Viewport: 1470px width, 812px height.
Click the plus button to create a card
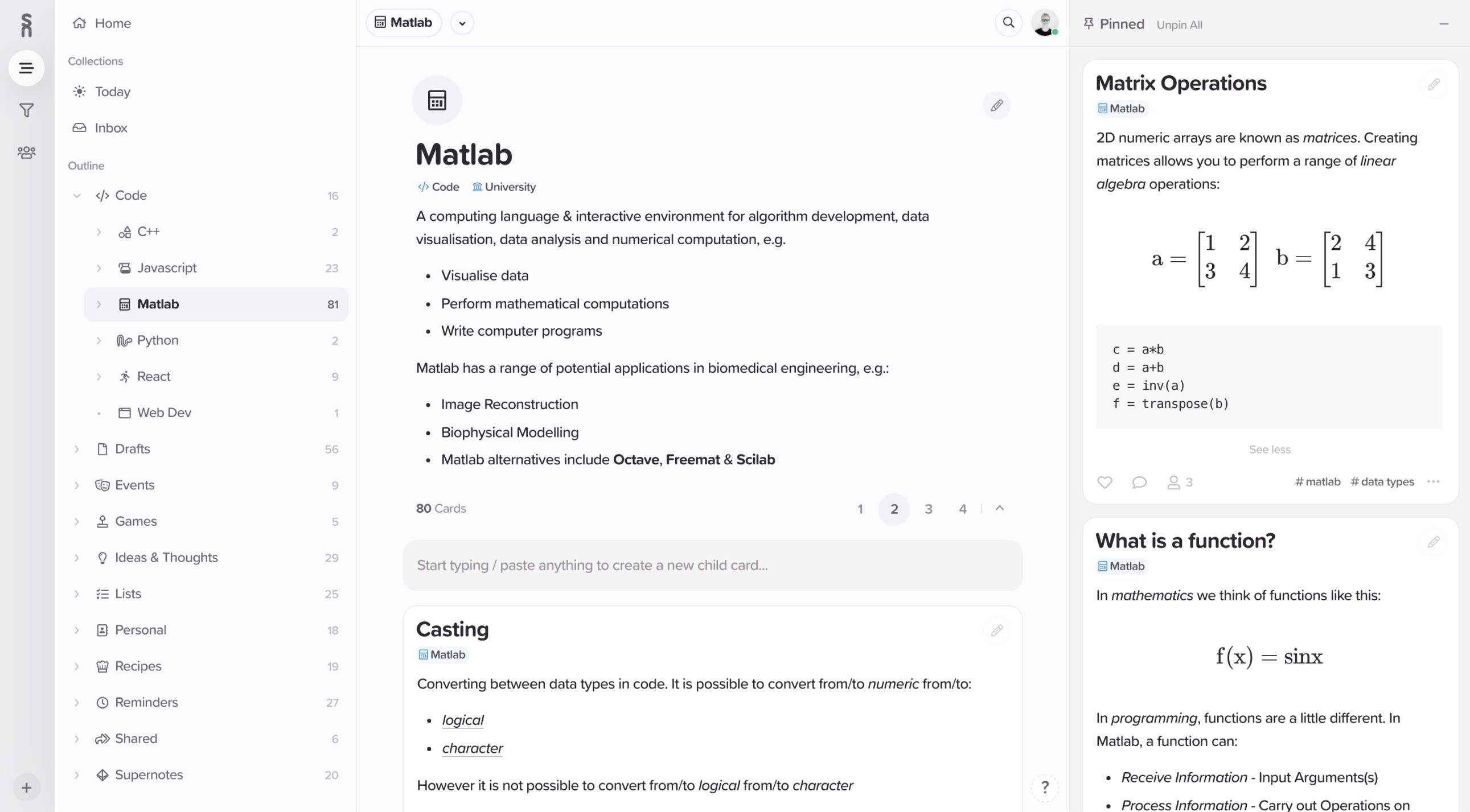tap(26, 788)
